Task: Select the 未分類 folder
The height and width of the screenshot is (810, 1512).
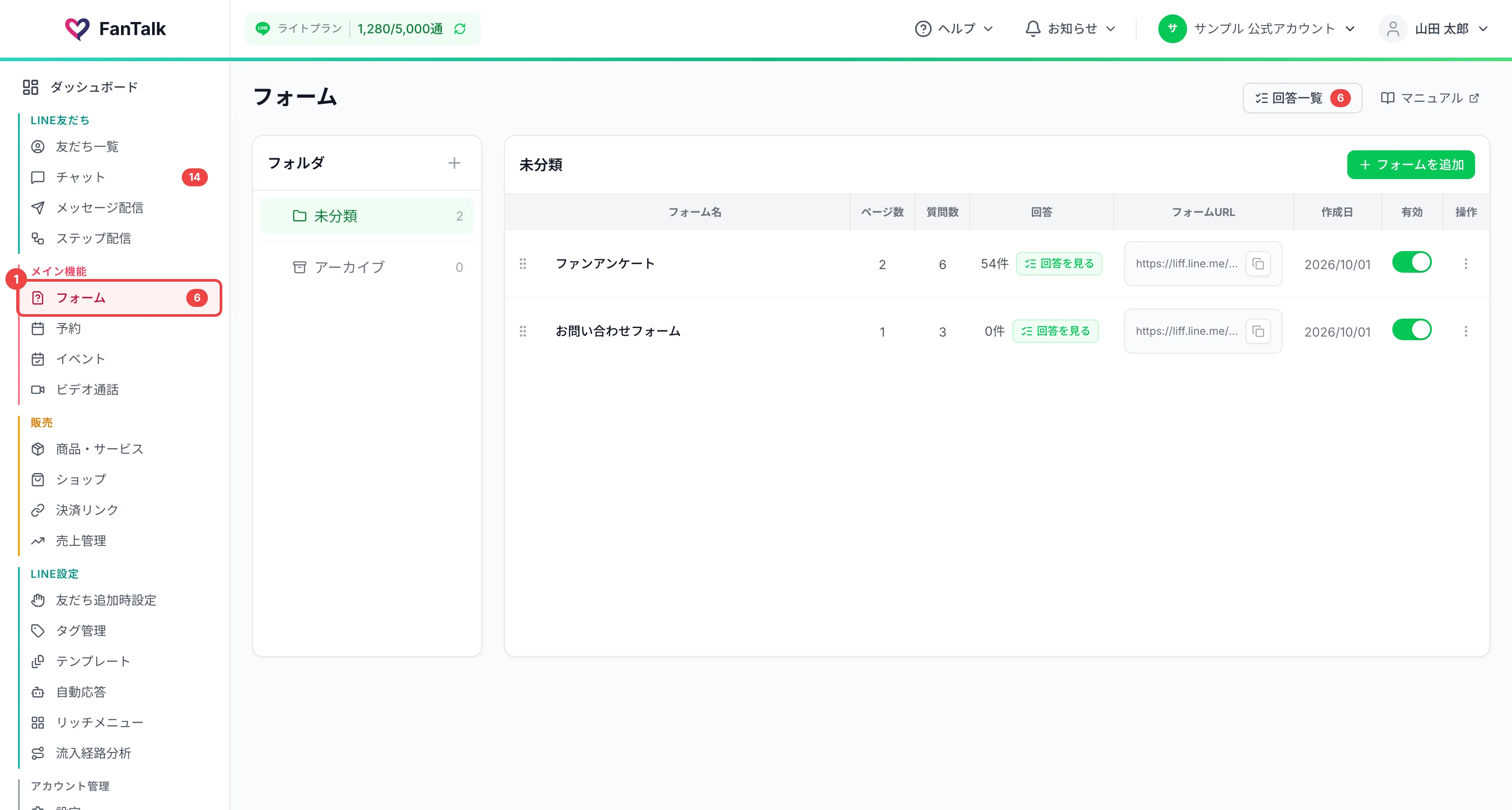Action: pyautogui.click(x=367, y=216)
